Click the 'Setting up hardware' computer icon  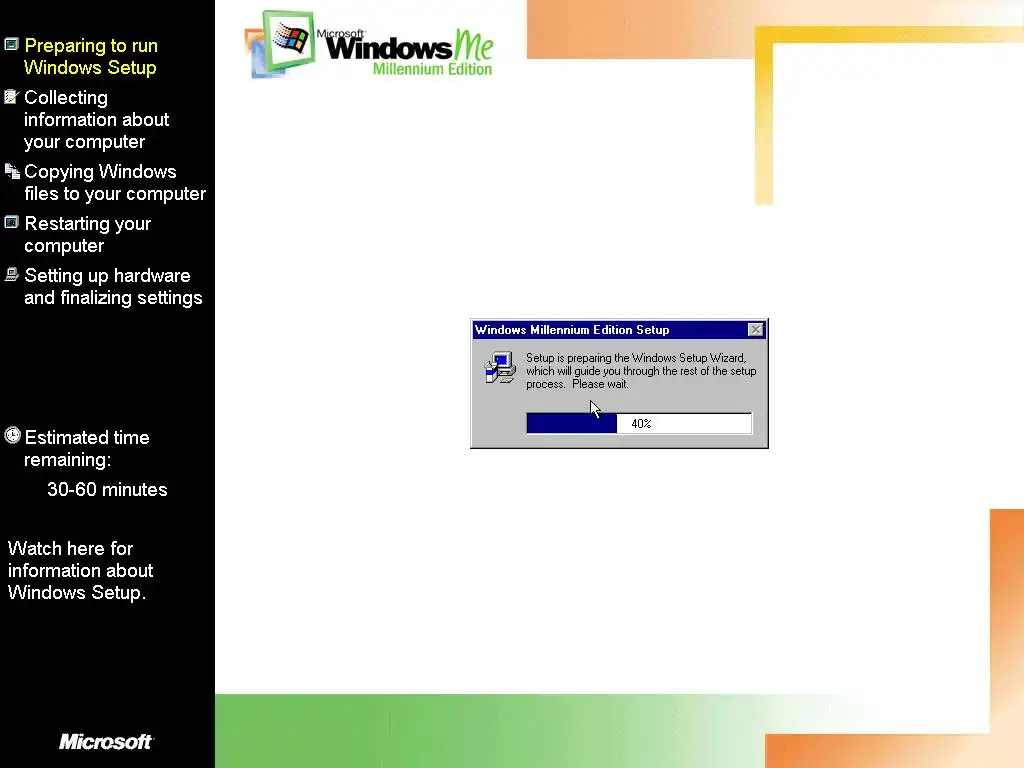pyautogui.click(x=11, y=274)
